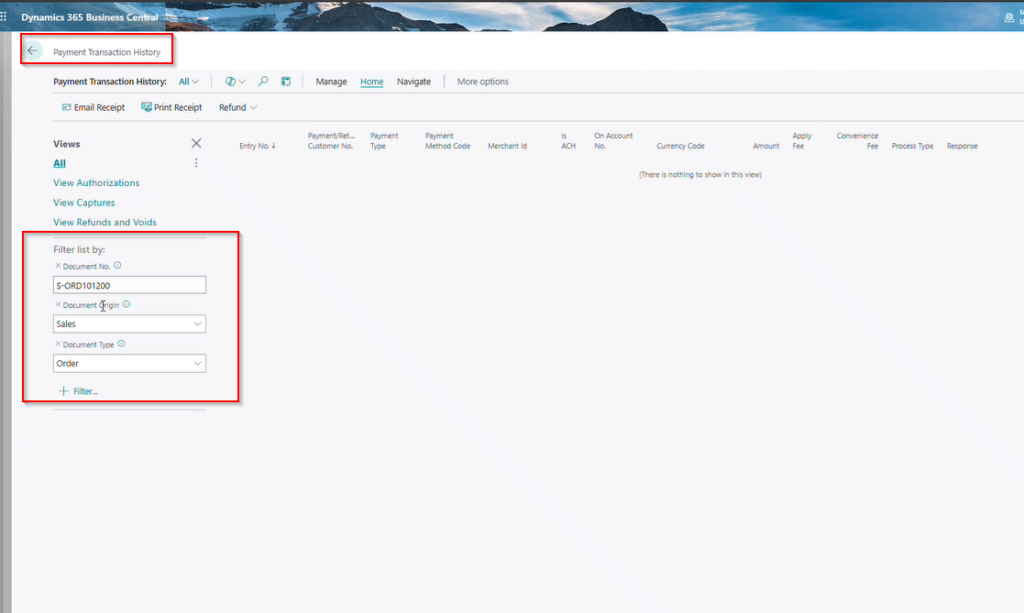
Task: Toggle the Entry No. sort order
Action: point(254,143)
